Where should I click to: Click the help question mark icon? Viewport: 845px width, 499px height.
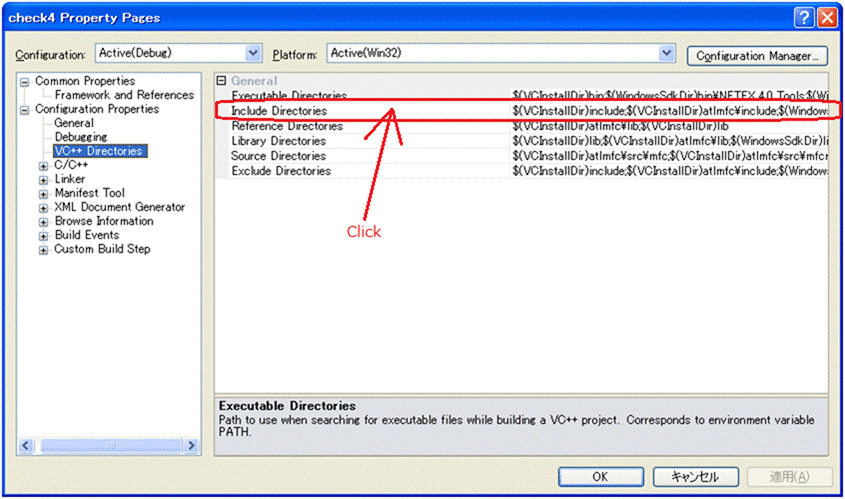[804, 17]
